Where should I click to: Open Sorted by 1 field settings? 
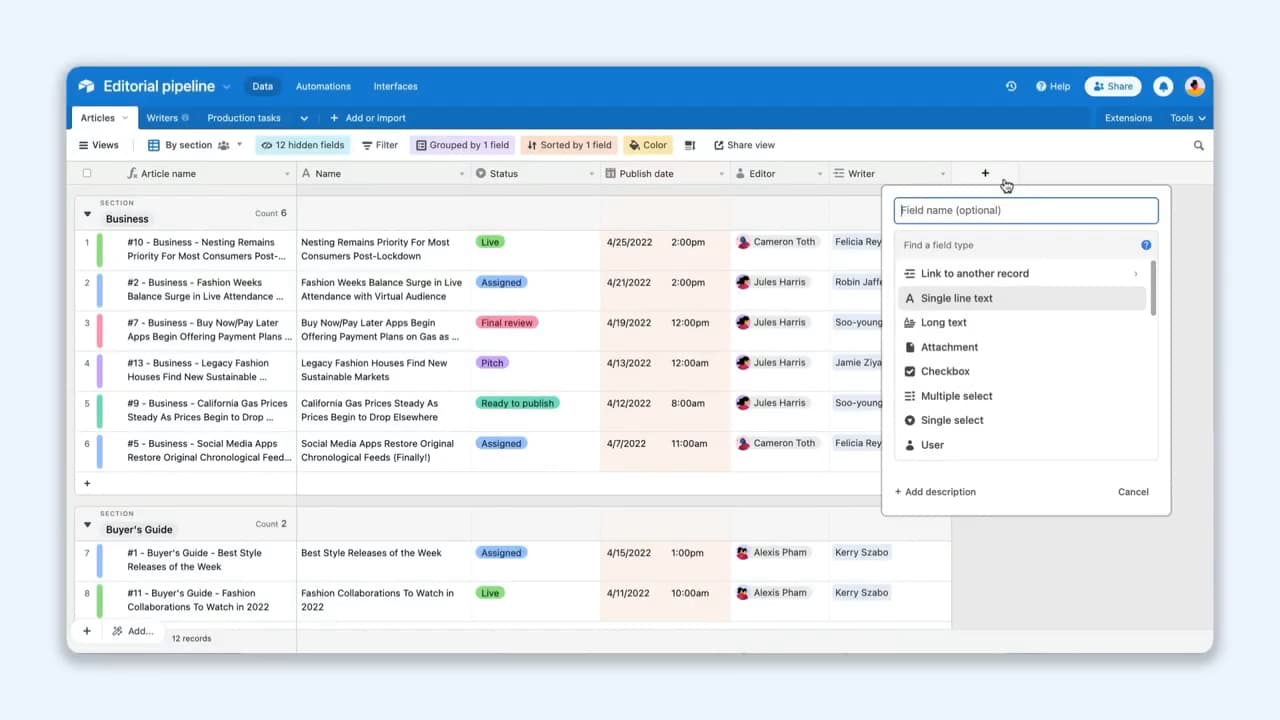click(x=569, y=145)
